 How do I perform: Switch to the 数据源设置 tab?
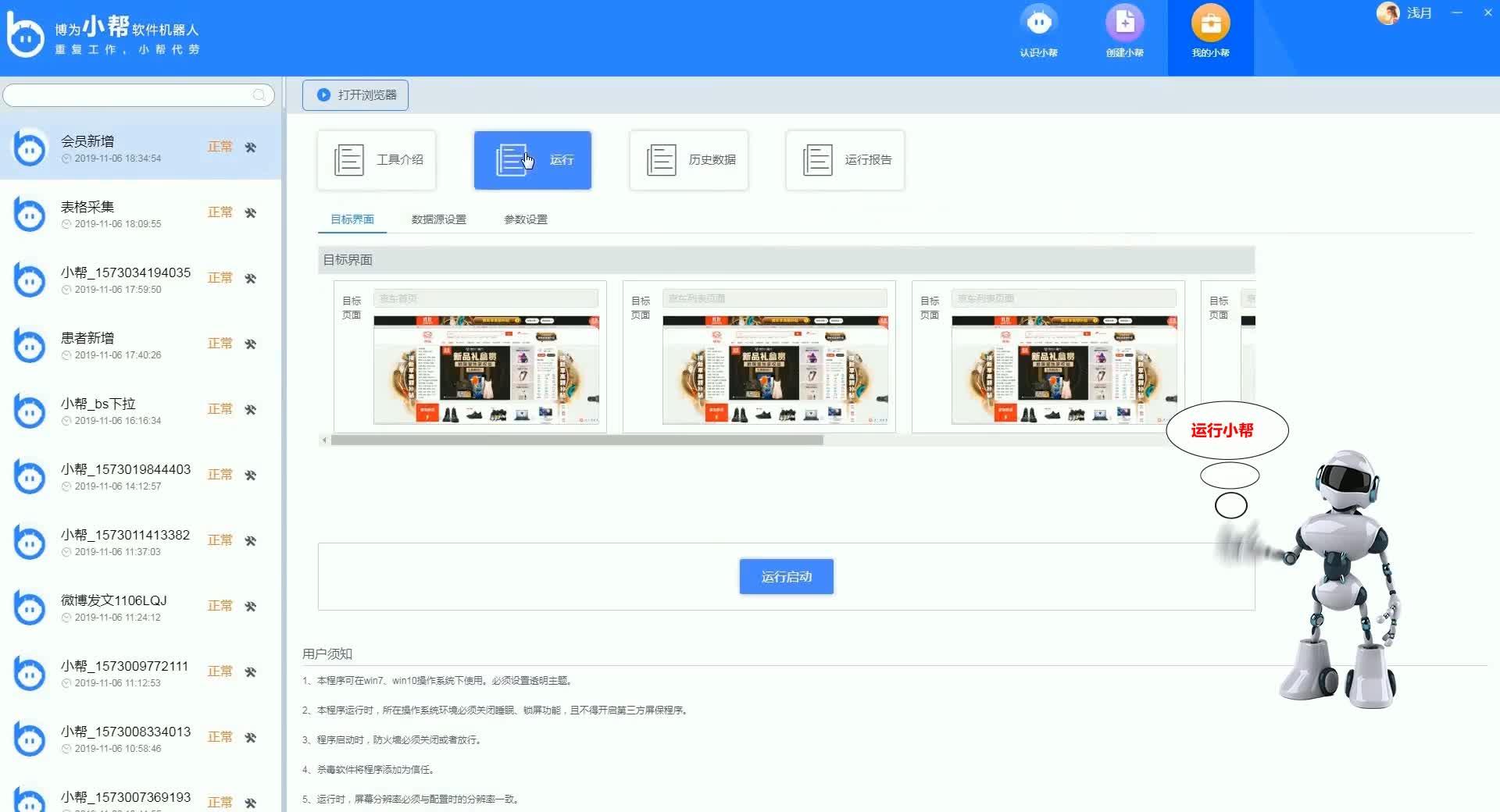point(439,219)
